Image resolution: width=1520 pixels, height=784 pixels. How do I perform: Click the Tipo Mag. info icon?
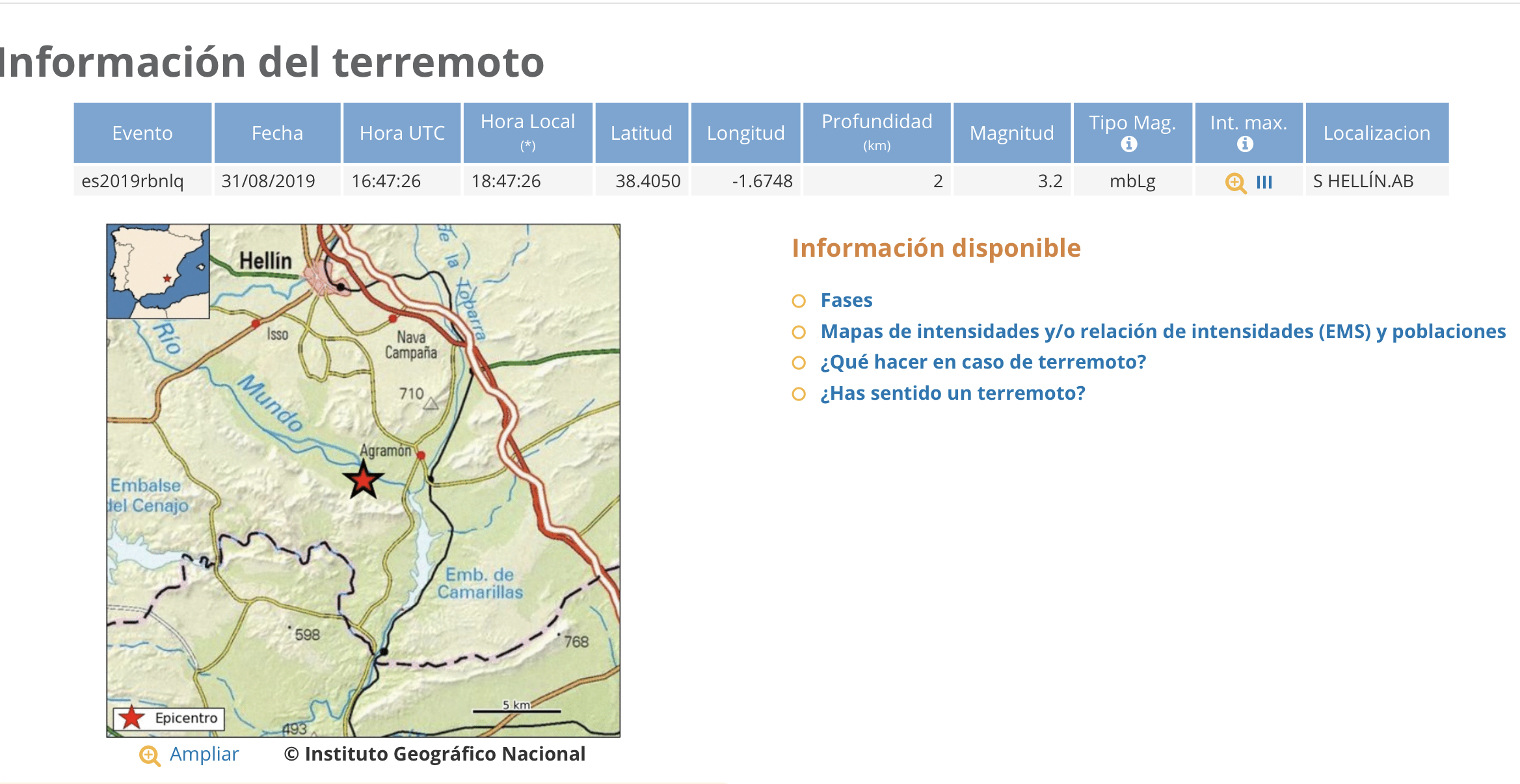(x=1129, y=144)
